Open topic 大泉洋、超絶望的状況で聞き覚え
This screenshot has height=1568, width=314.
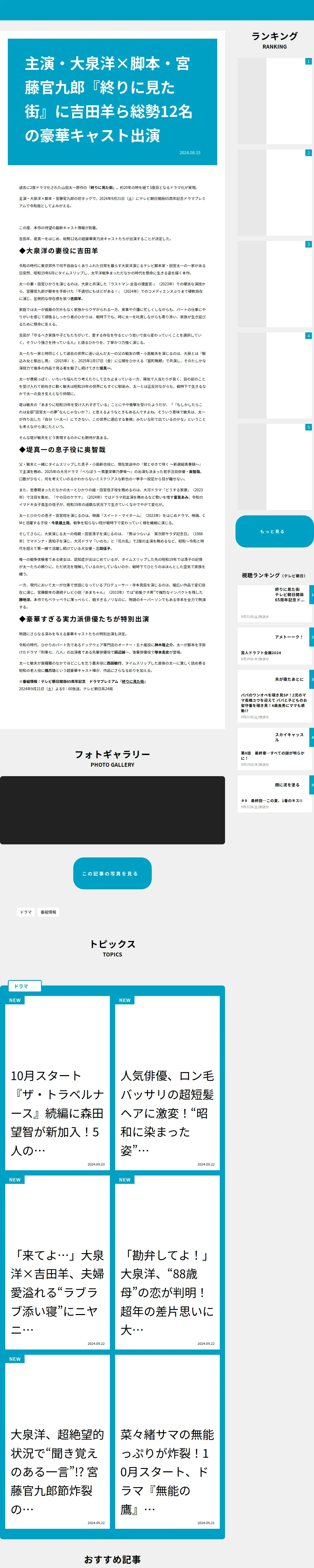[x=57, y=1442]
